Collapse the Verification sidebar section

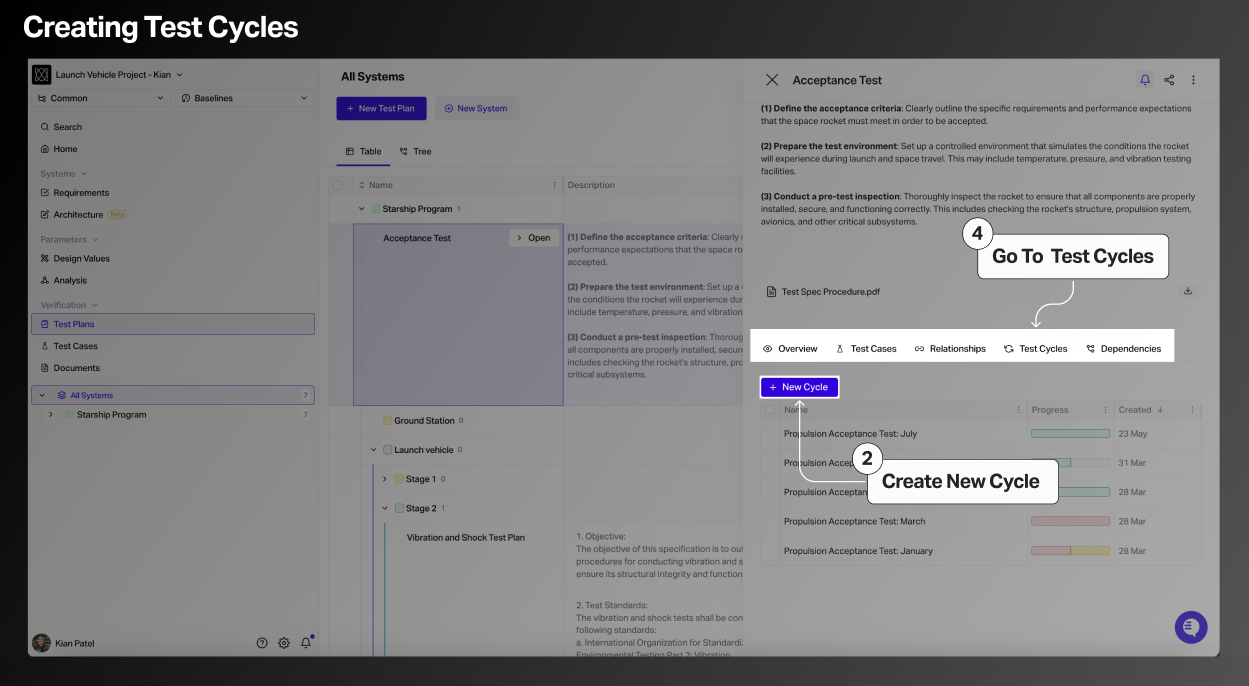click(x=69, y=305)
